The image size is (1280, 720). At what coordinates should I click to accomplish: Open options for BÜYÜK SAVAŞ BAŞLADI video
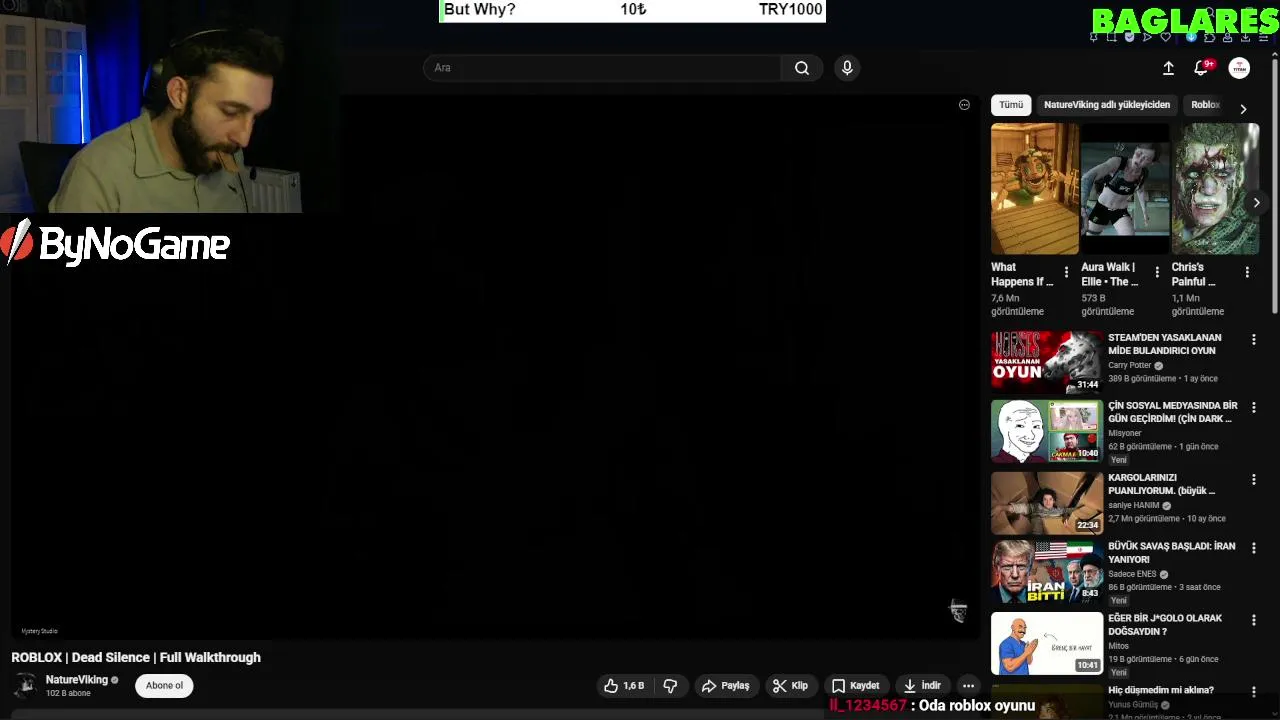[1253, 548]
